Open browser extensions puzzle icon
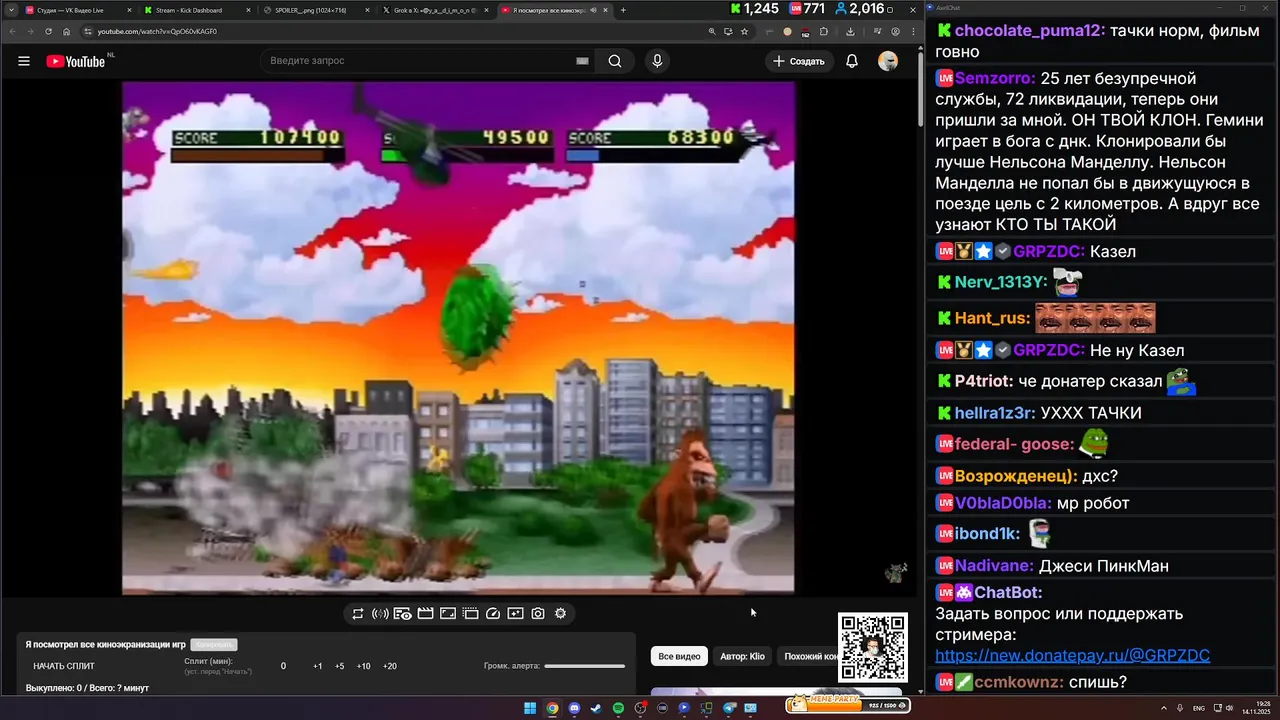The image size is (1280, 720). tap(824, 31)
